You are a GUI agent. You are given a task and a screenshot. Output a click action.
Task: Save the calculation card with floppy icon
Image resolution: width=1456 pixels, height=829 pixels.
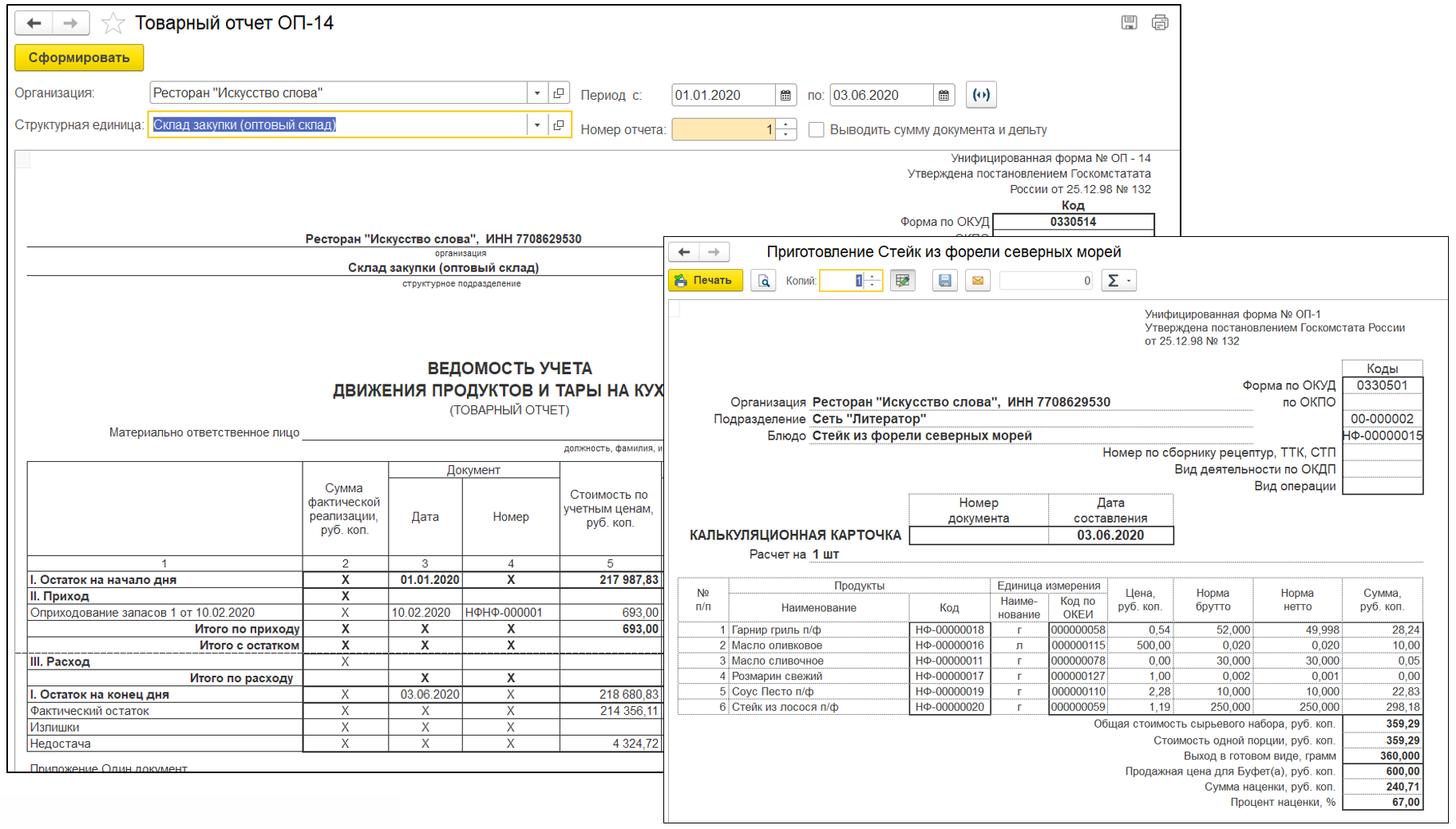click(x=945, y=281)
